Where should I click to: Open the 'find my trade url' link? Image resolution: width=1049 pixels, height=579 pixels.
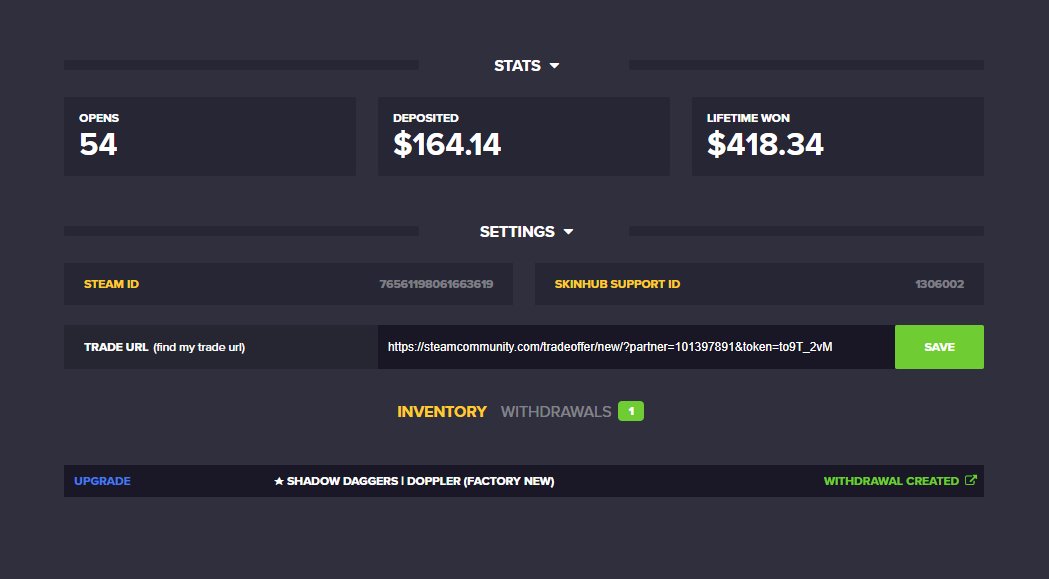click(x=199, y=347)
